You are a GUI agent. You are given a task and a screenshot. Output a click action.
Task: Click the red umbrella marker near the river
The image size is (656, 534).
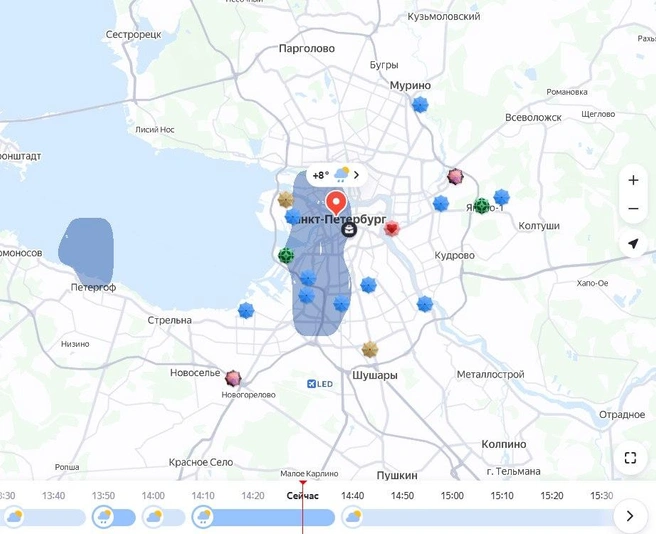392,228
